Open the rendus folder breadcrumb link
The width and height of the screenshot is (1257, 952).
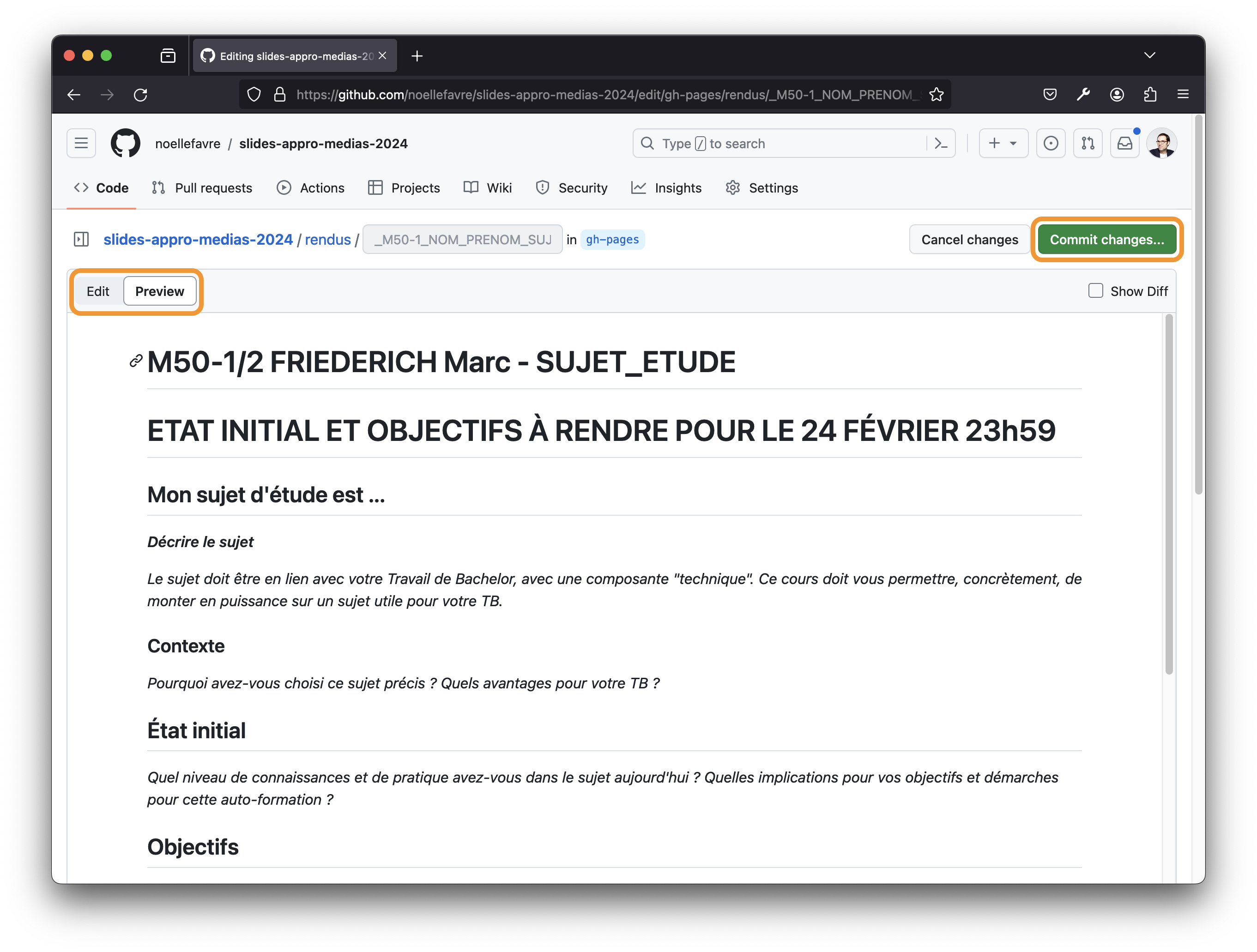(x=328, y=240)
